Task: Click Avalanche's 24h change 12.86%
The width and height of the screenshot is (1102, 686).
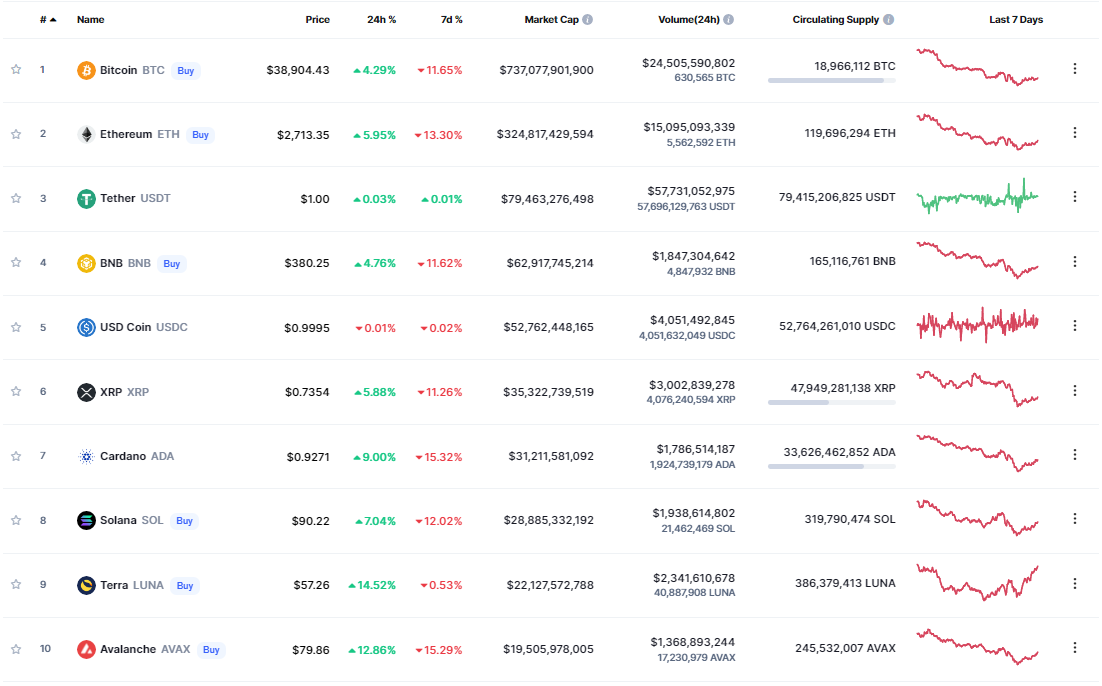Action: pyautogui.click(x=372, y=650)
